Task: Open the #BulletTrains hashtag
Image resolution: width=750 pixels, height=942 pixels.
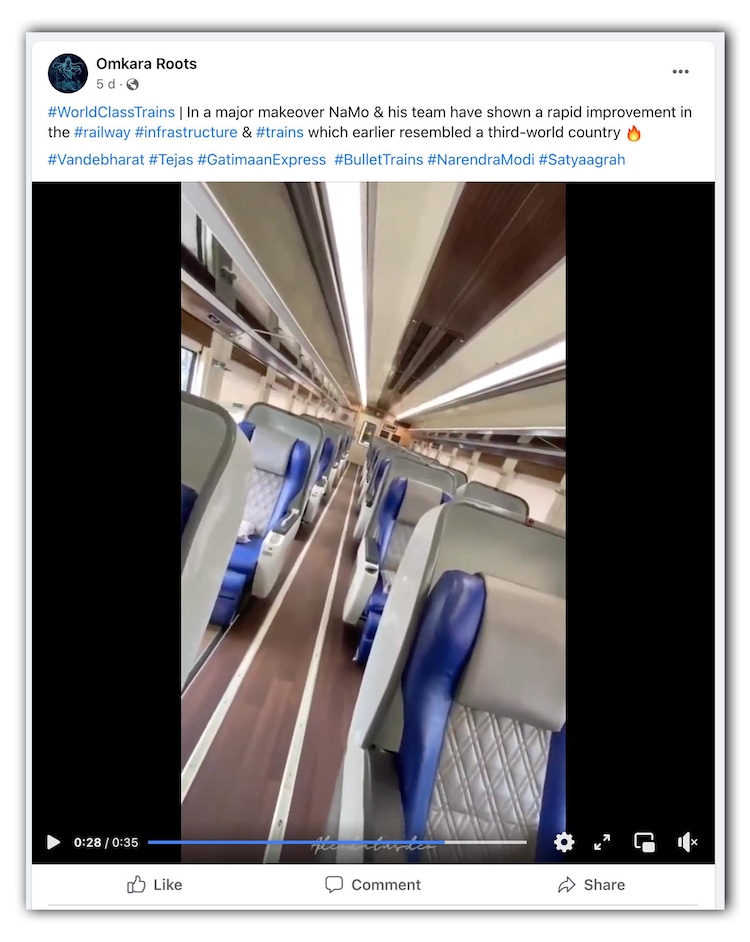Action: click(x=379, y=160)
